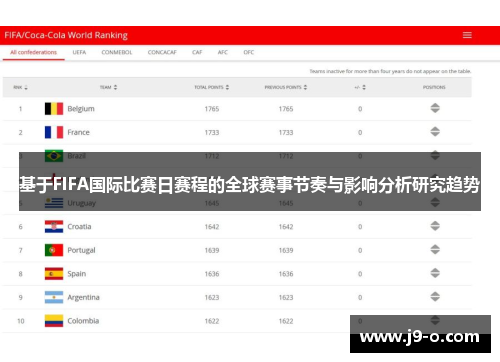500x362 pixels.
Task: Click rank number 10
Action: [21, 321]
